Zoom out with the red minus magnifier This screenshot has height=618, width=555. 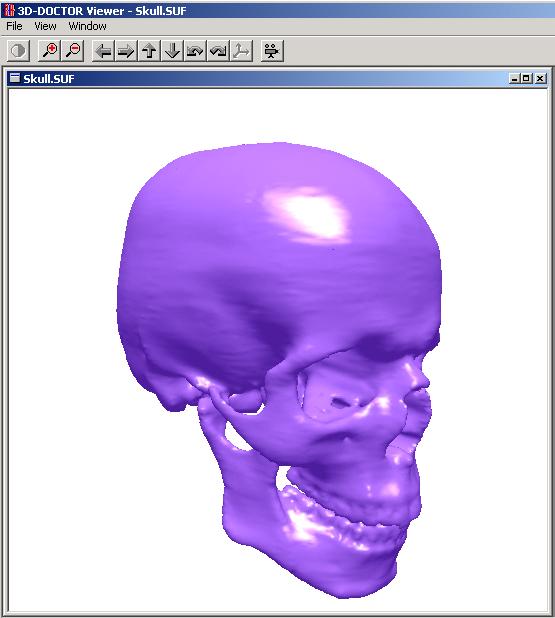click(x=73, y=51)
